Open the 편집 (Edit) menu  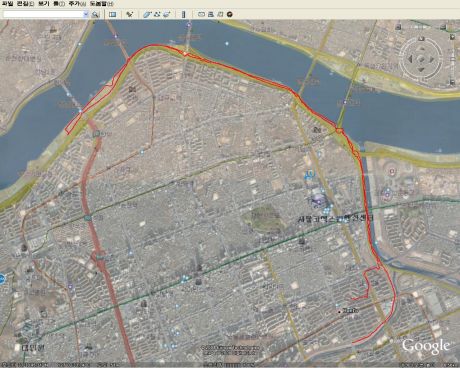click(x=26, y=4)
